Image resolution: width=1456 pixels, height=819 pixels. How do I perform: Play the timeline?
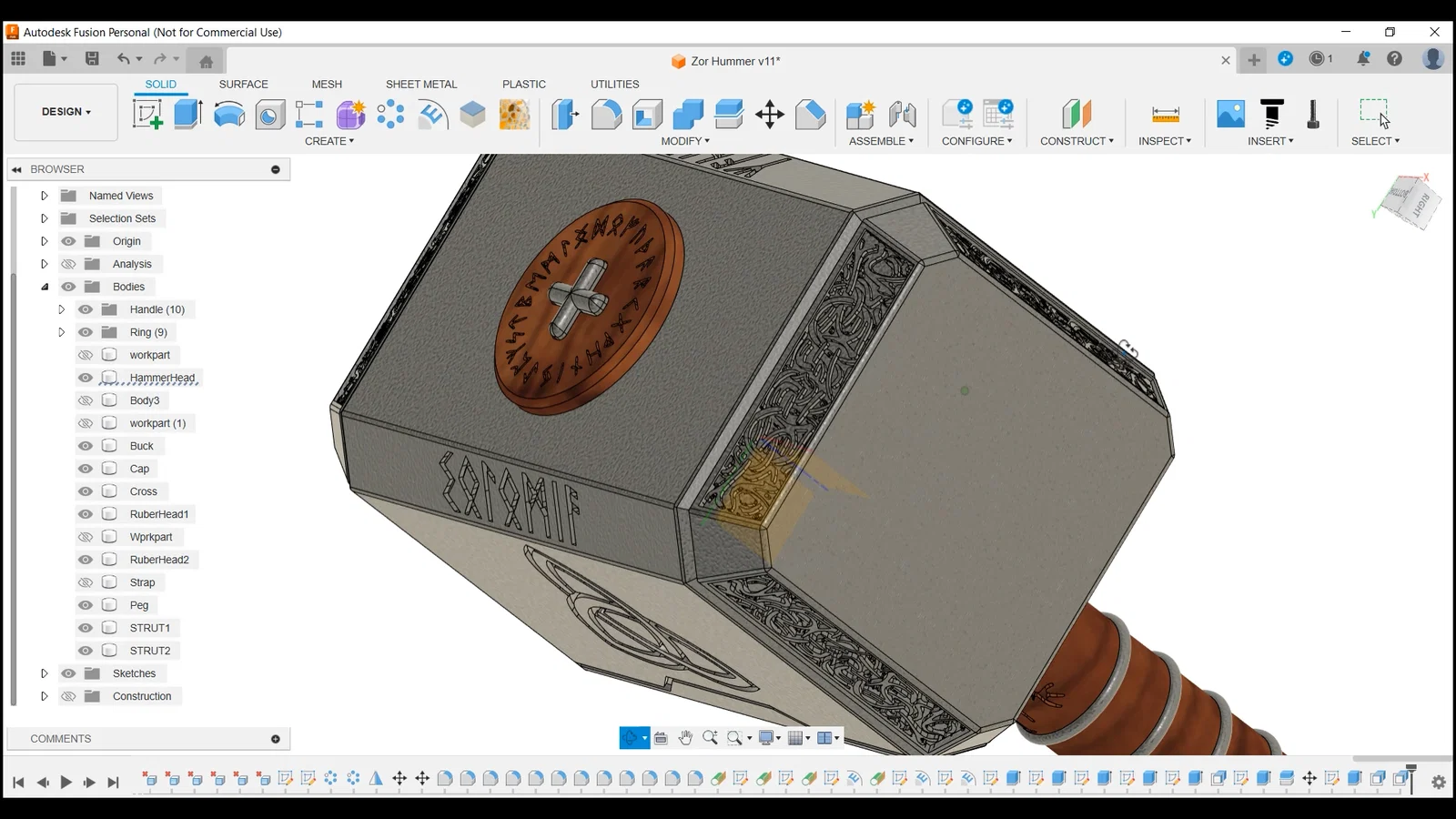[66, 782]
